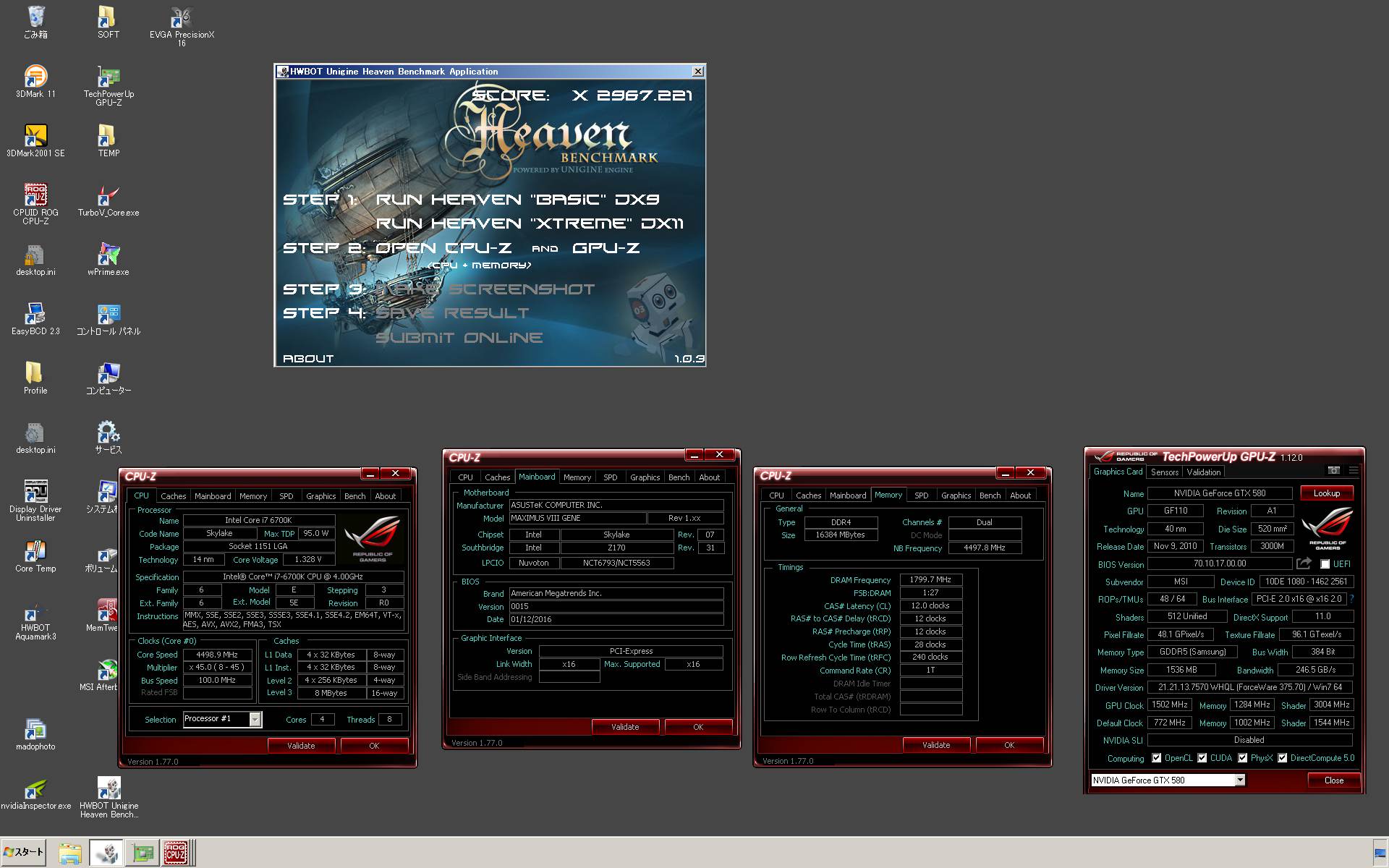Open EasyBCD 2.3 shortcut
This screenshot has width=1389, height=868.
(35, 318)
